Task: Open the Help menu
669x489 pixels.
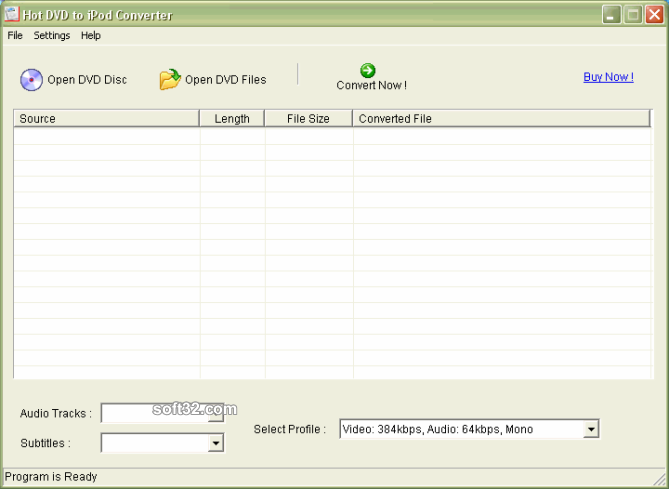Action: coord(91,35)
